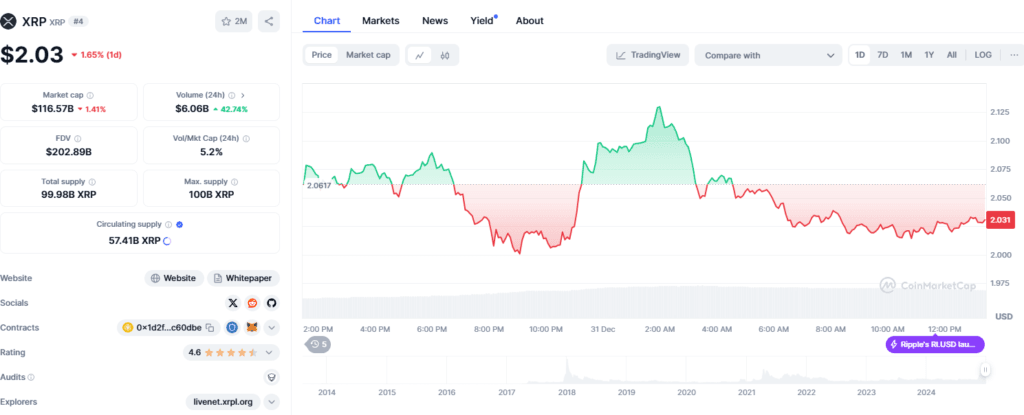Click Max. supply info icon
Image resolution: width=1024 pixels, height=415 pixels.
click(234, 182)
